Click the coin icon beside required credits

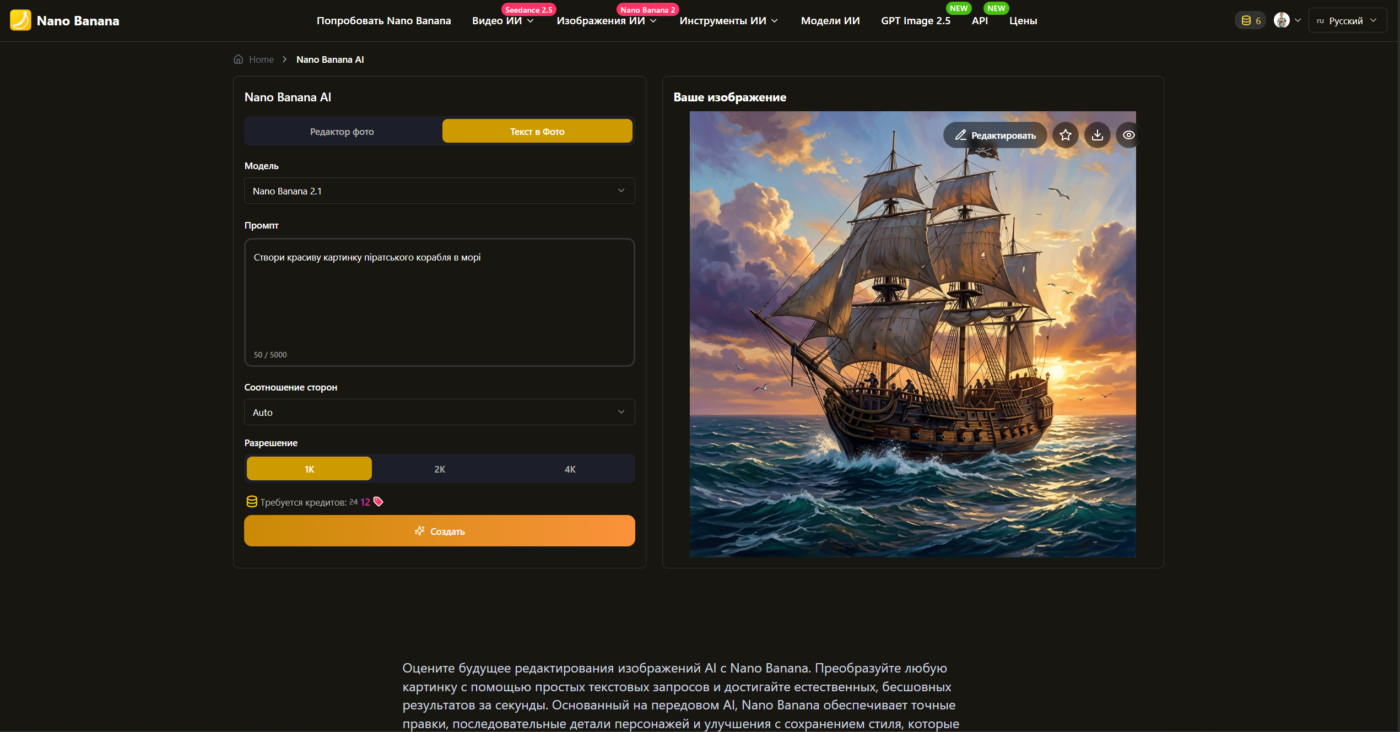(x=252, y=502)
